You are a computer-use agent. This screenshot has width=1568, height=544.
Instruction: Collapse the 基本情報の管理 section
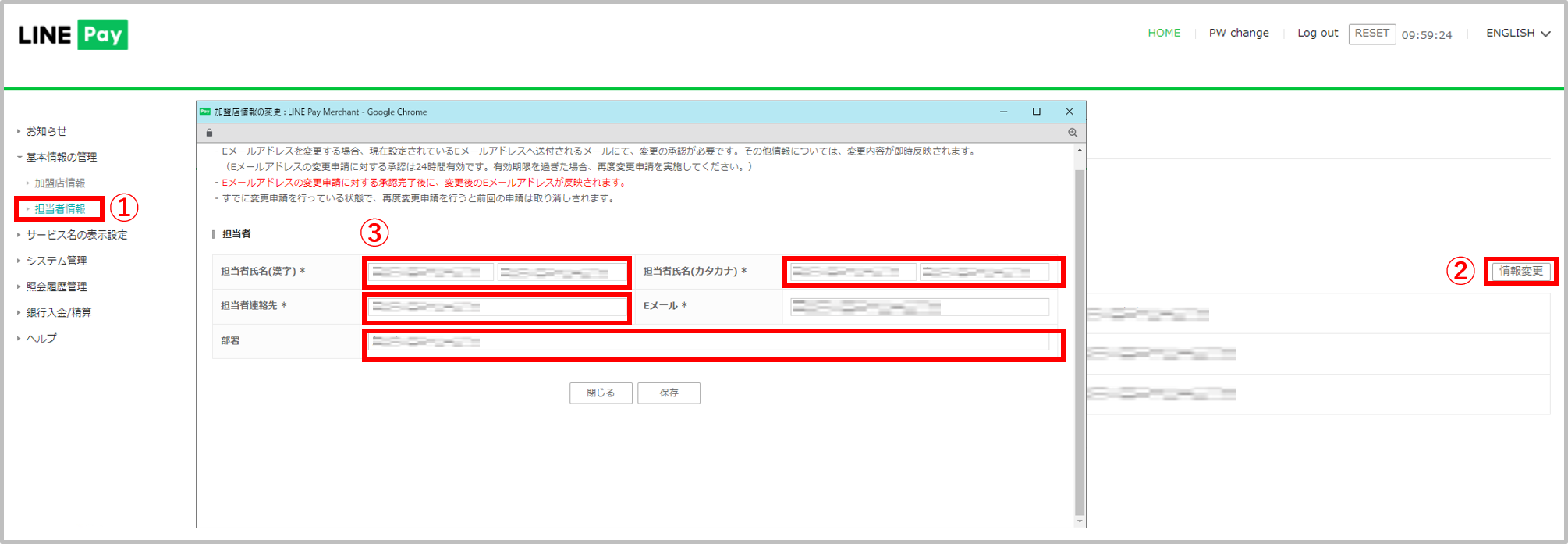click(61, 157)
